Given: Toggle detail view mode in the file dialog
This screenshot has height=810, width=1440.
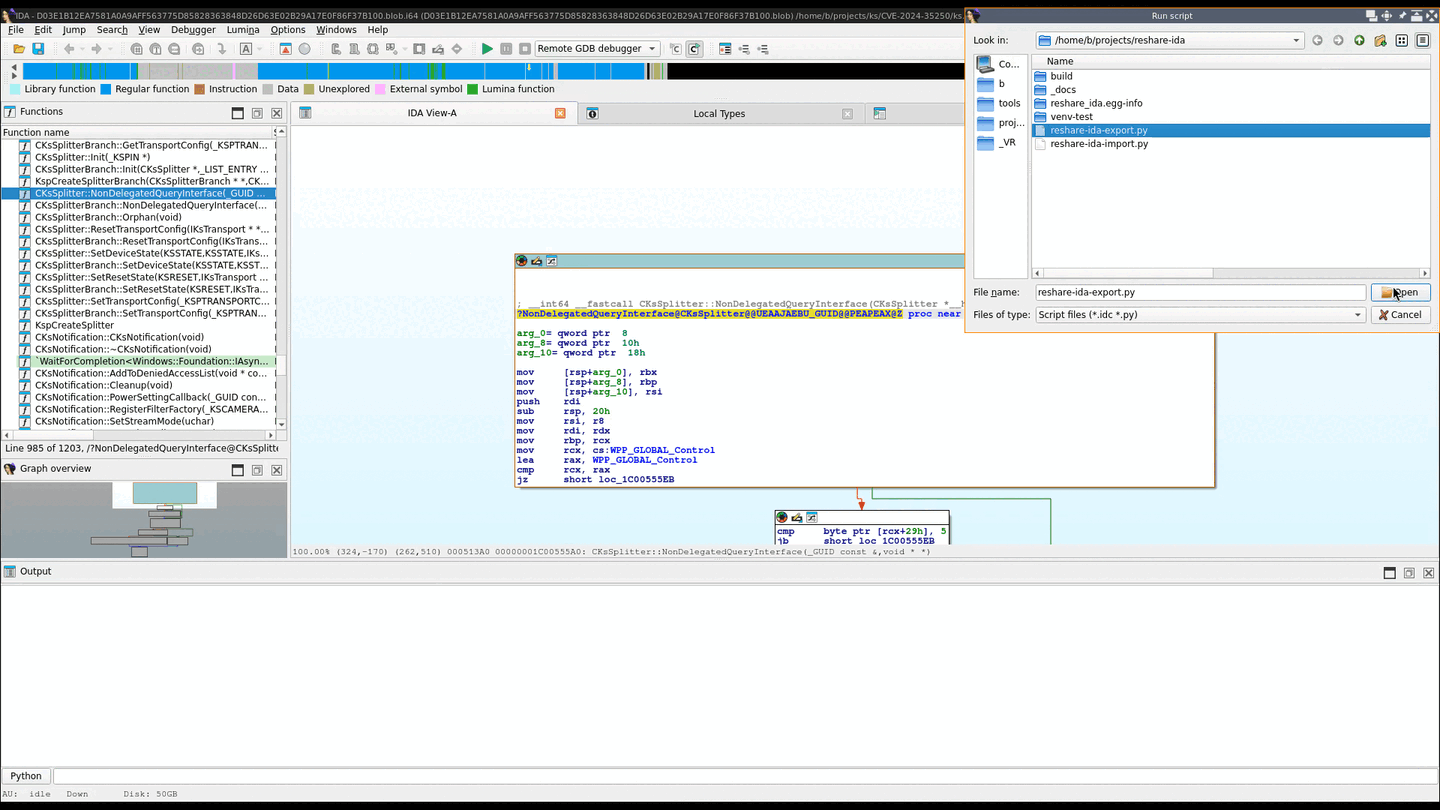Looking at the screenshot, I should pos(1424,40).
